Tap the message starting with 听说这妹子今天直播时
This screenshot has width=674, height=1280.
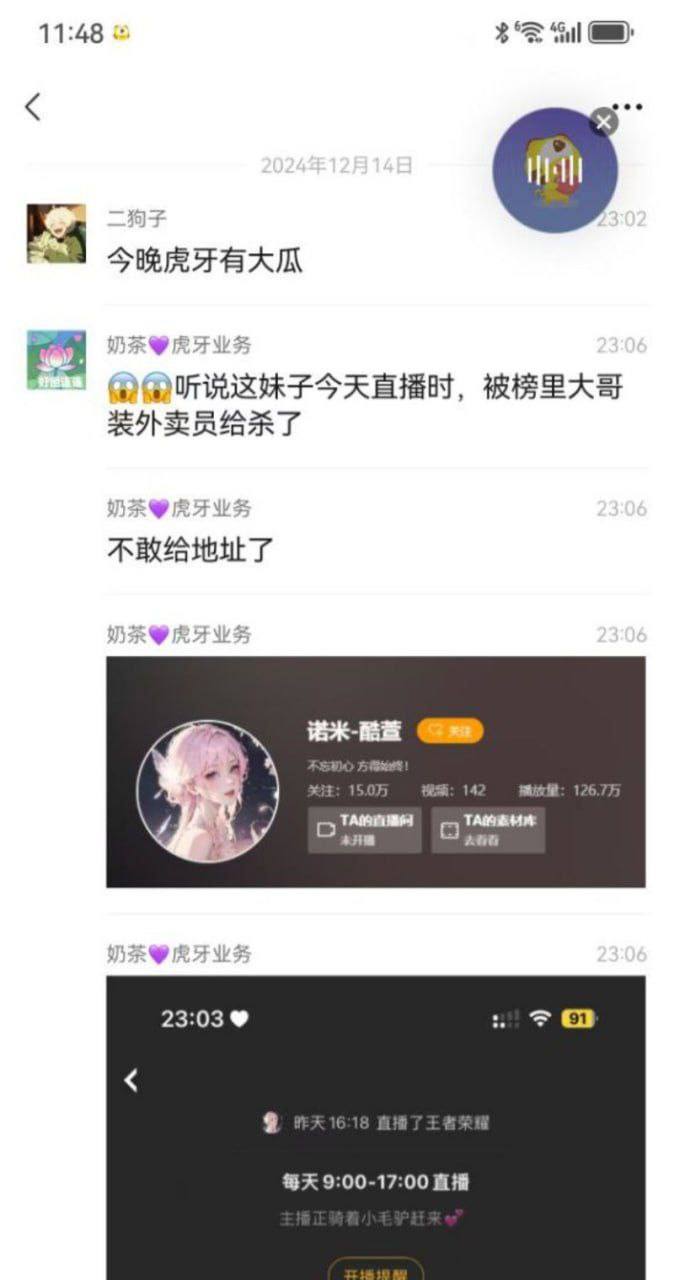pos(365,405)
